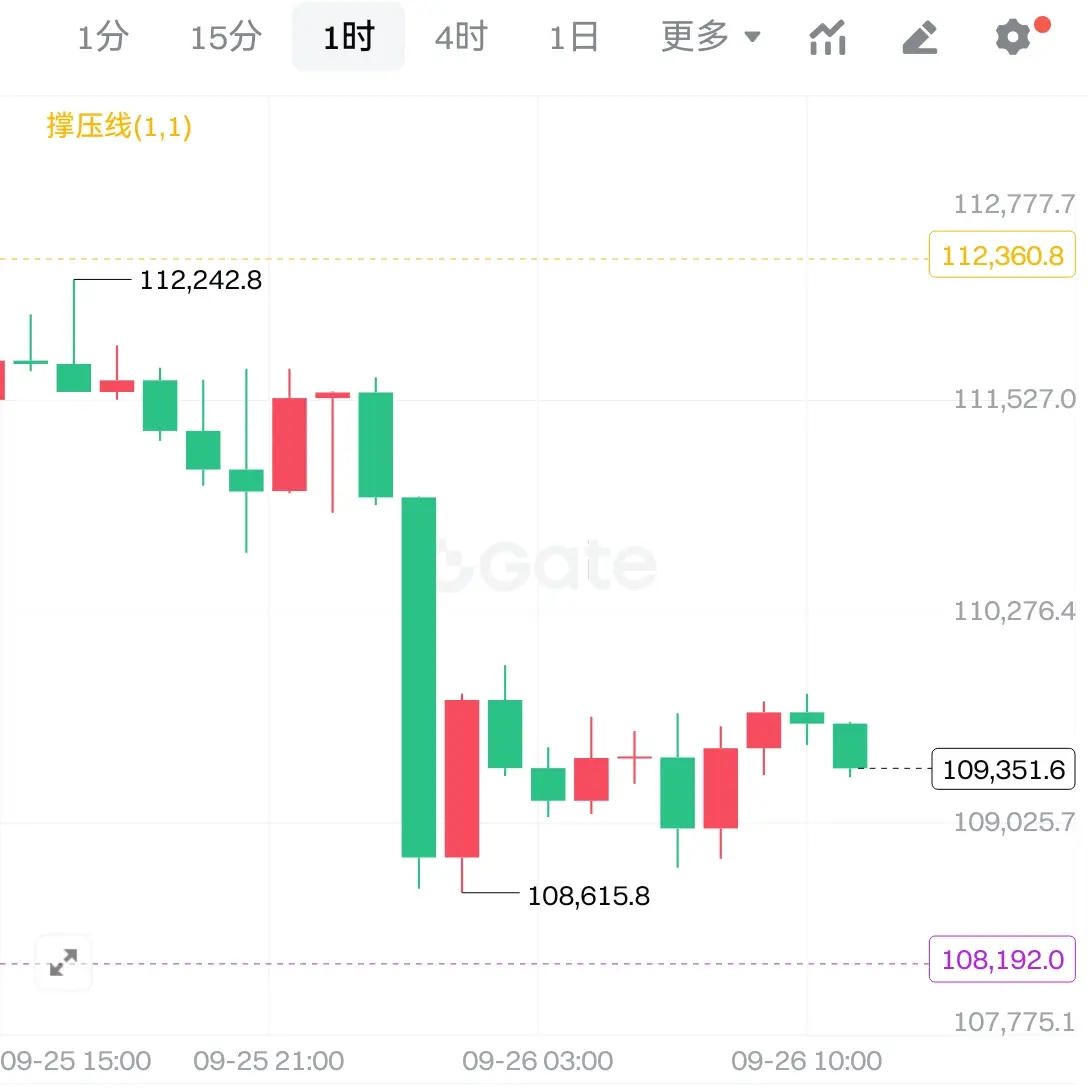Image resolution: width=1088 pixels, height=1092 pixels.
Task: Click the 108,192.0 support price tag
Action: tap(1002, 960)
